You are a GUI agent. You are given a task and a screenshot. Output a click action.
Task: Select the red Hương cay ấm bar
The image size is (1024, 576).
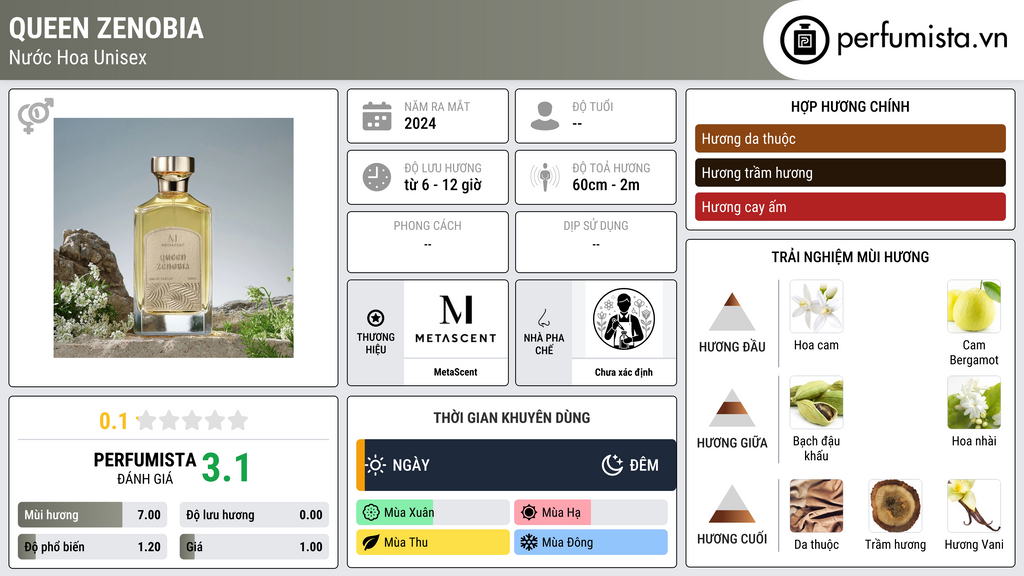(x=850, y=207)
